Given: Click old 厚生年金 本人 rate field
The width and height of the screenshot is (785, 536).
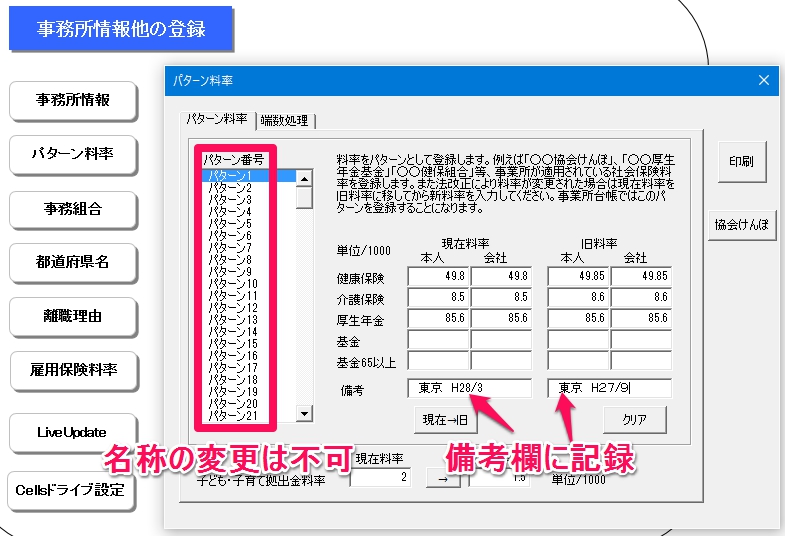Looking at the screenshot, I should coord(578,318).
